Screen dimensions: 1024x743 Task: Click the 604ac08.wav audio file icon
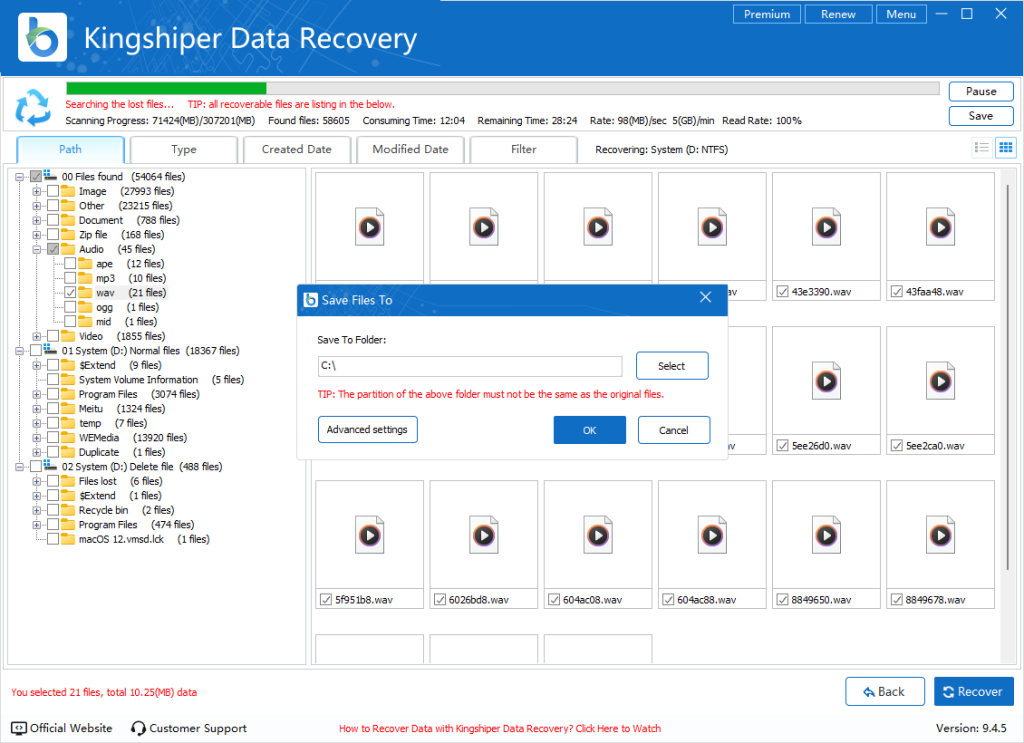coord(598,535)
